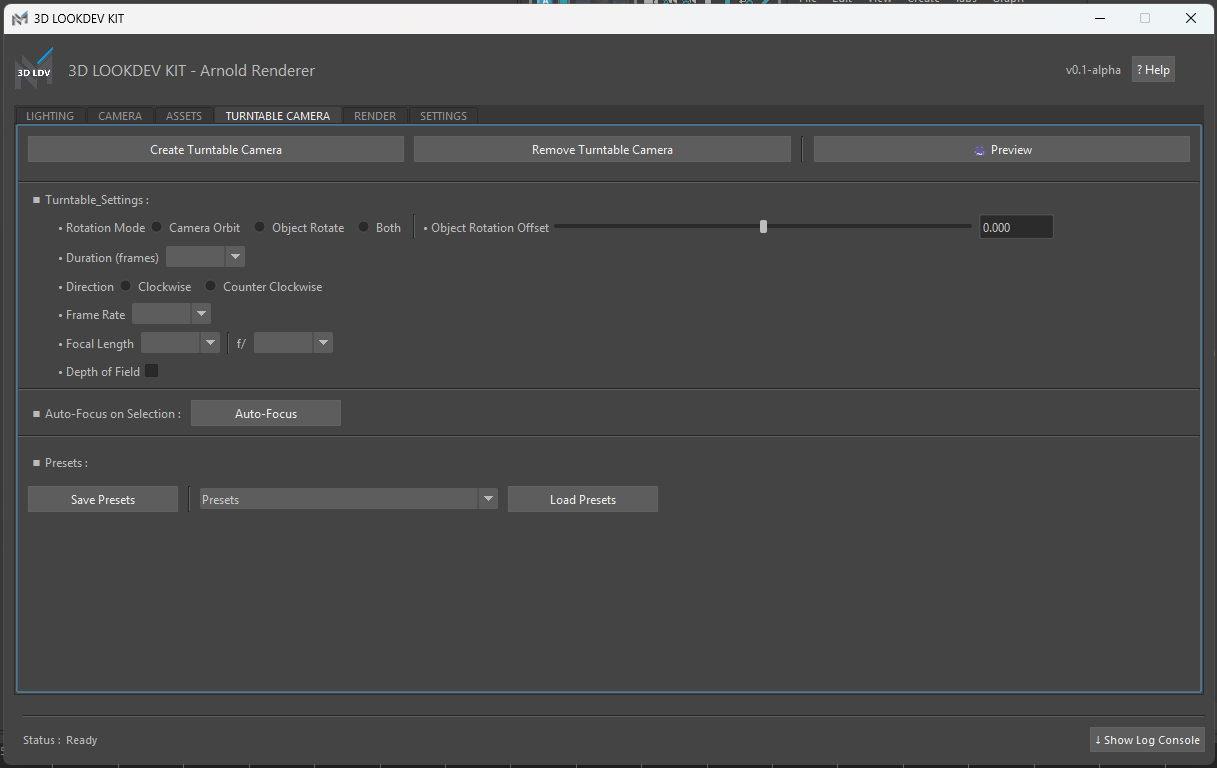Click the Auto-Focus button
1217x768 pixels.
tap(266, 414)
